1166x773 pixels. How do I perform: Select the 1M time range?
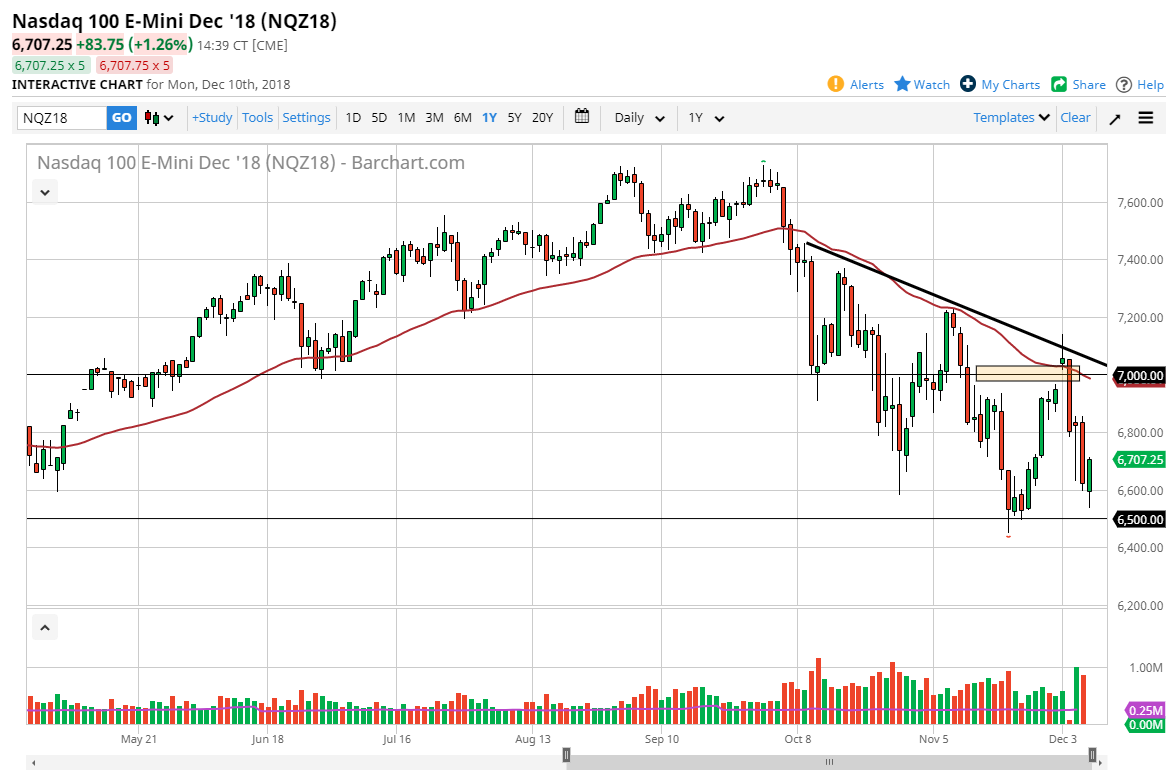406,117
